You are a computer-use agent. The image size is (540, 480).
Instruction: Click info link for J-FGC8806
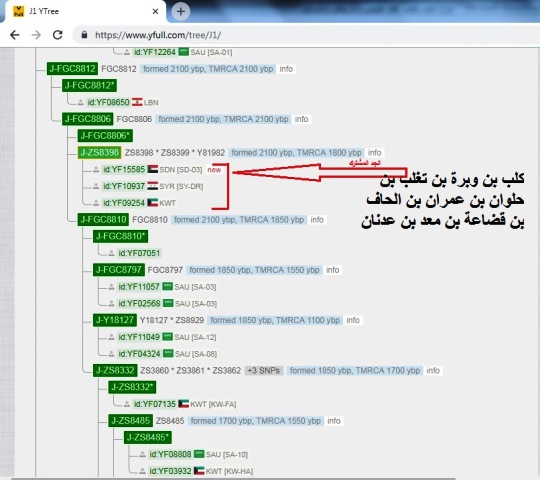pos(301,119)
